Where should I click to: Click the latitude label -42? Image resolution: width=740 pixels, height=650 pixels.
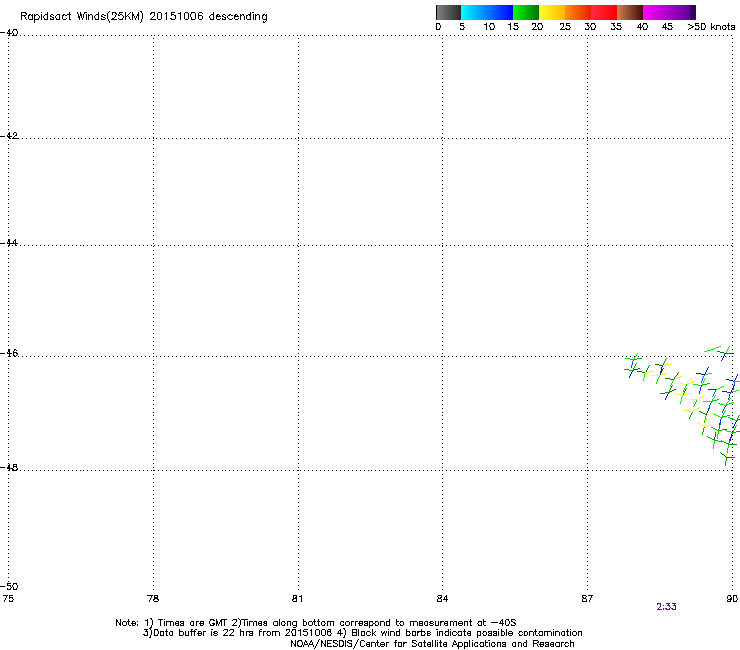point(9,135)
